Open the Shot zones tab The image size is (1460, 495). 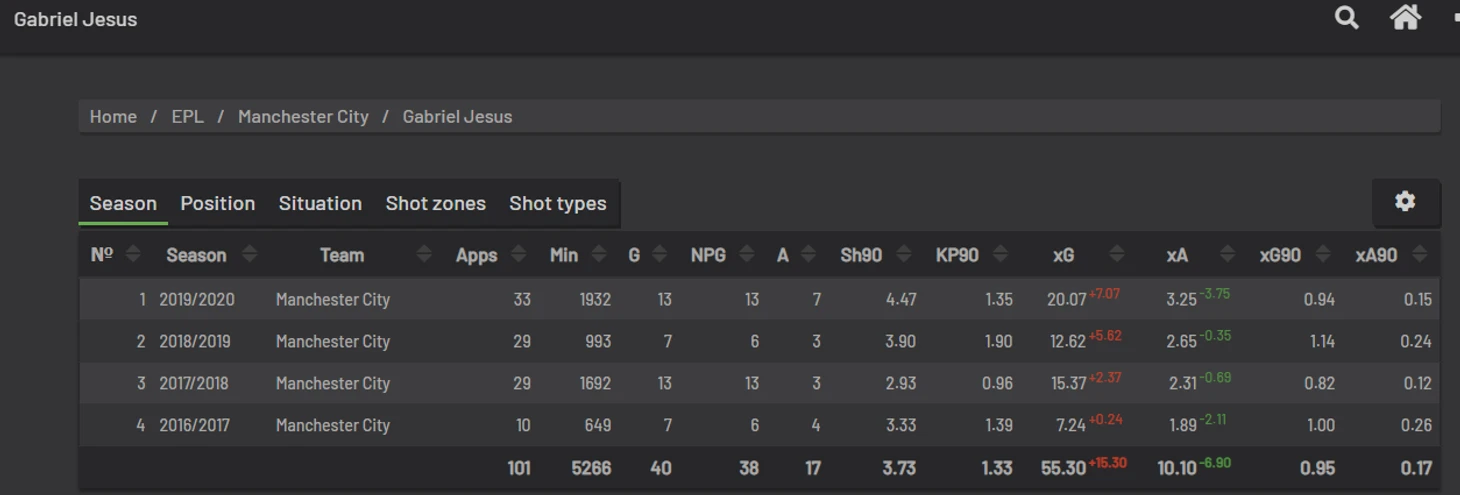click(x=435, y=203)
